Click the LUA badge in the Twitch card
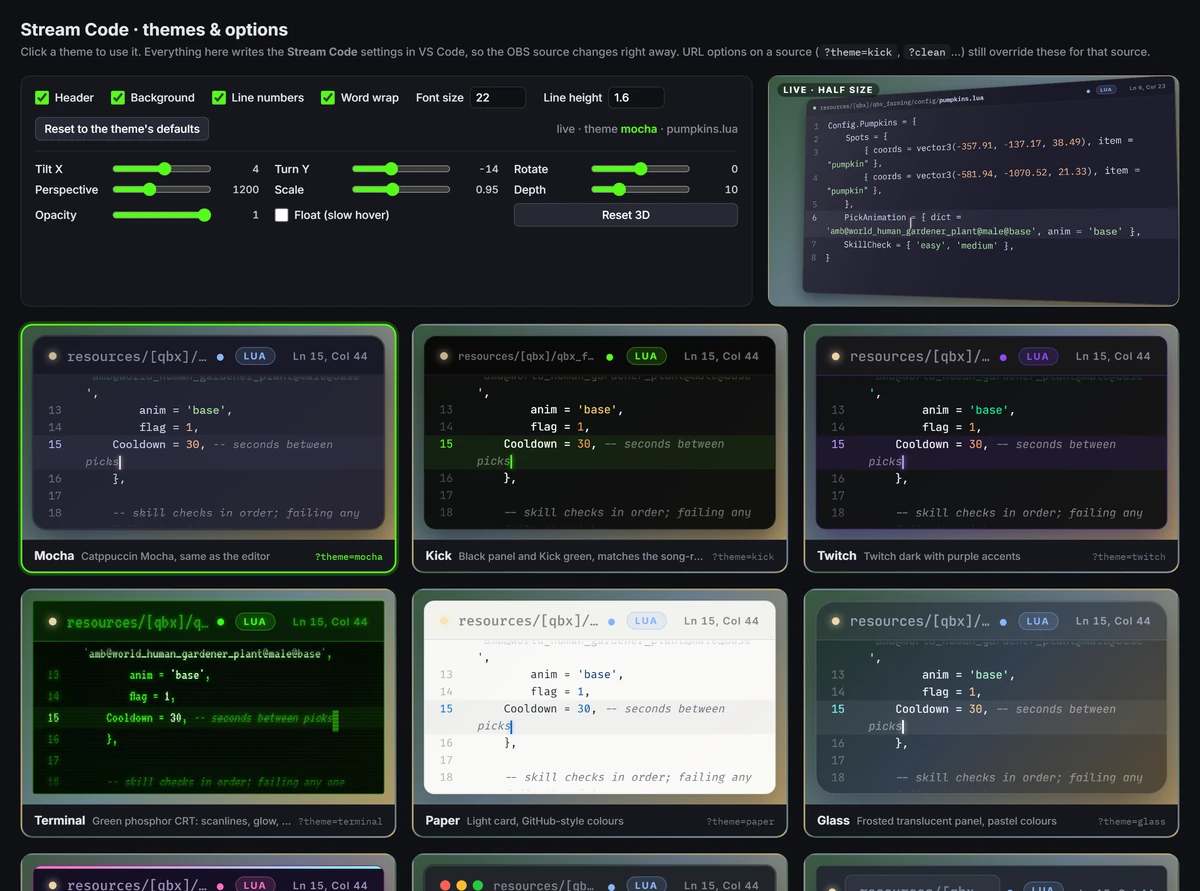This screenshot has width=1200, height=891. click(x=1038, y=356)
